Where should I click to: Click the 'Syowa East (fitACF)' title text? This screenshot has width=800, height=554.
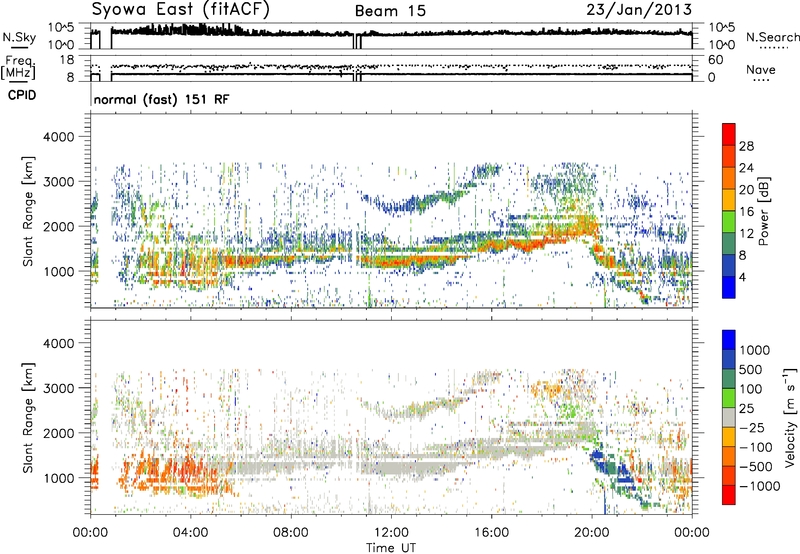(x=181, y=9)
